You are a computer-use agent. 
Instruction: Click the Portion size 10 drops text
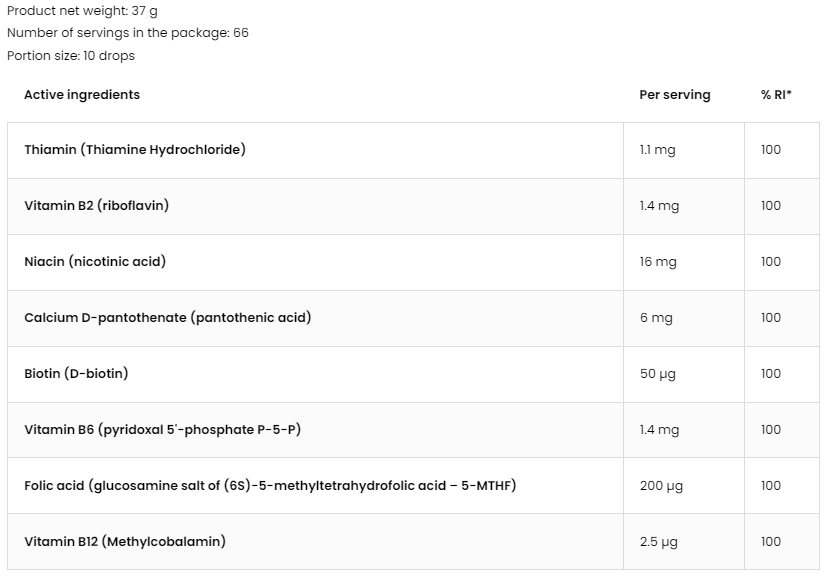tap(71, 56)
